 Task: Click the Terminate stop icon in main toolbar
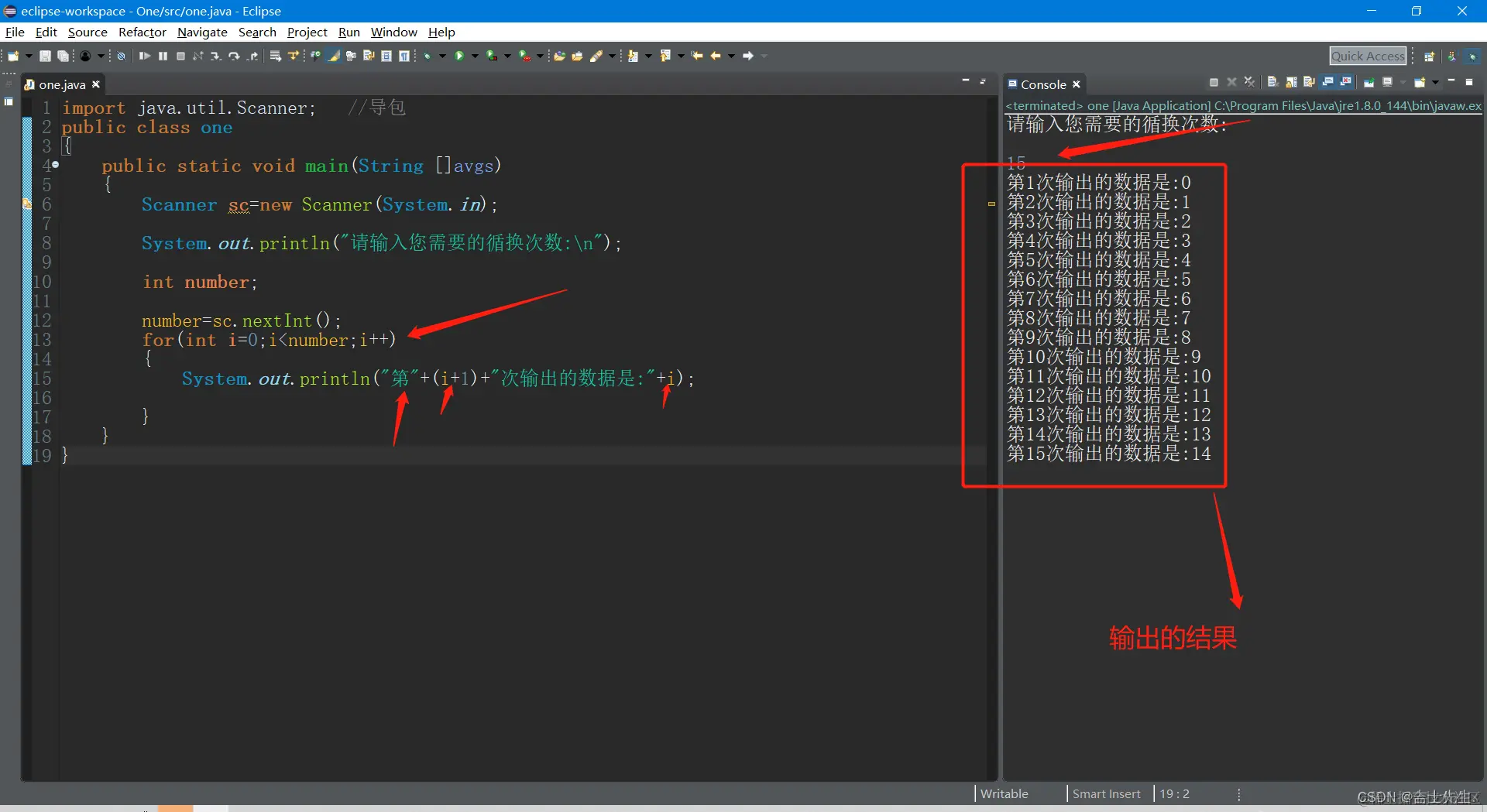coord(180,56)
